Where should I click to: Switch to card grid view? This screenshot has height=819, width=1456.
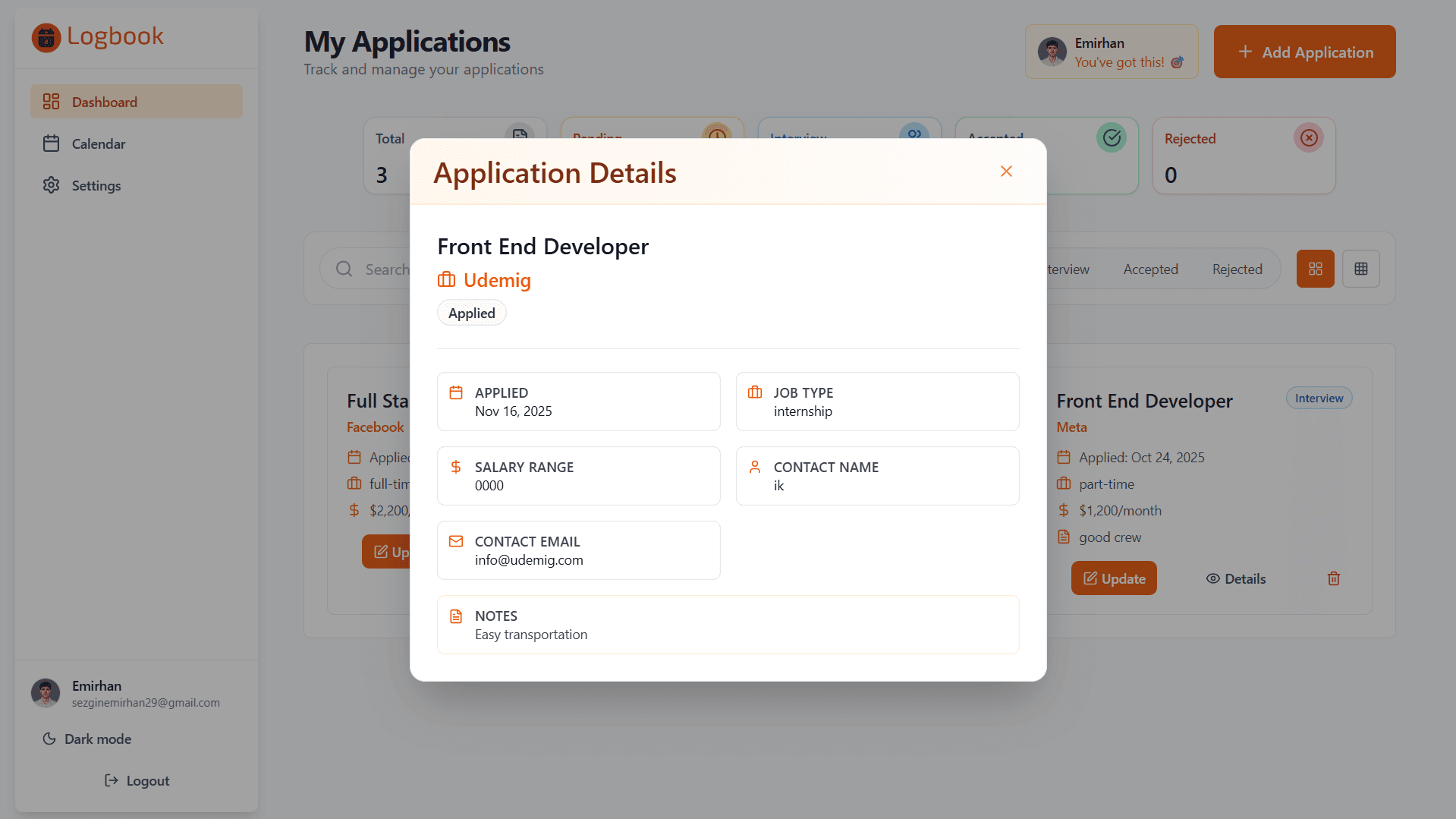coord(1315,269)
